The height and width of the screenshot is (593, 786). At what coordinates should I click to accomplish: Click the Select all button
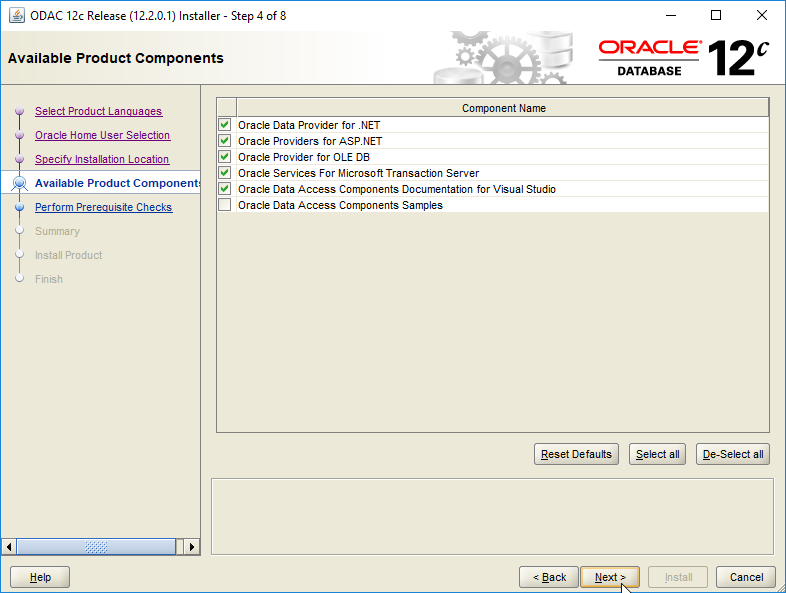click(657, 454)
